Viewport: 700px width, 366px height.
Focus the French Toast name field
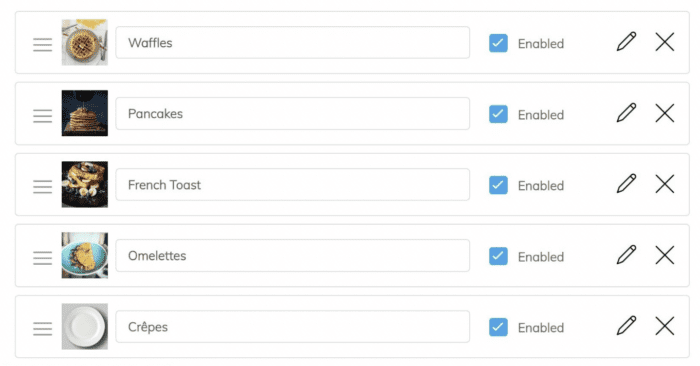(x=293, y=185)
